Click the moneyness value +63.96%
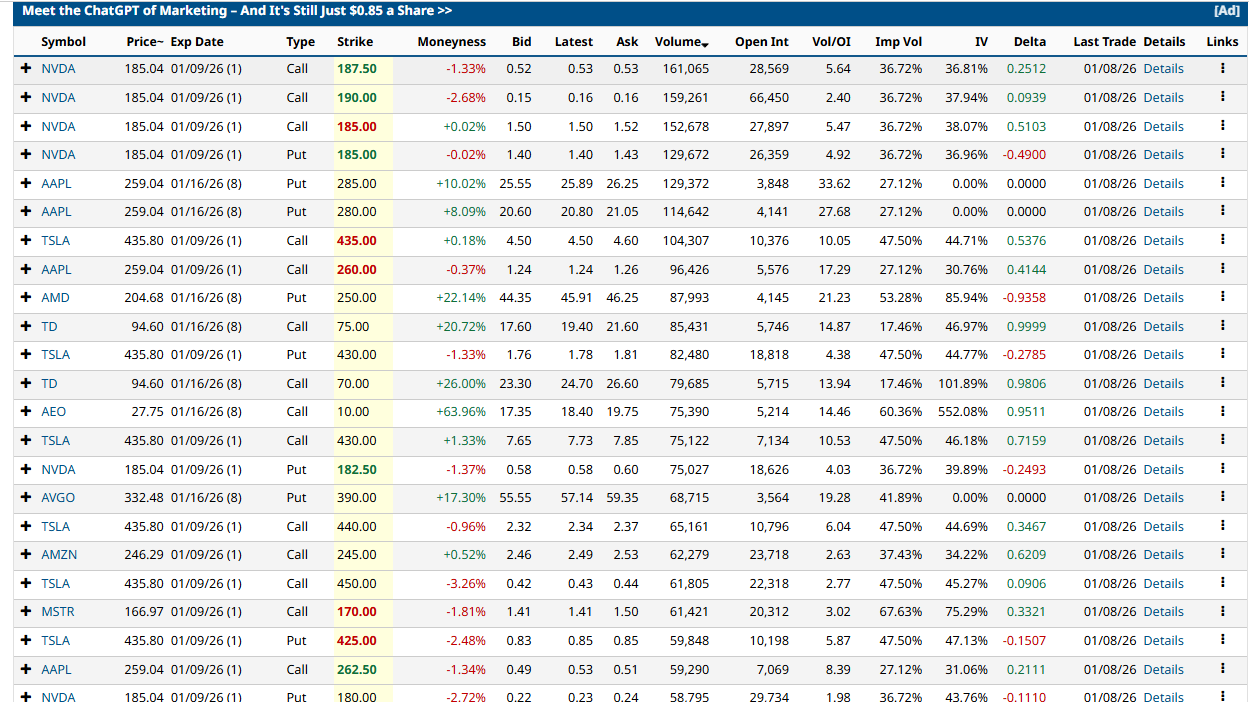 pyautogui.click(x=461, y=412)
